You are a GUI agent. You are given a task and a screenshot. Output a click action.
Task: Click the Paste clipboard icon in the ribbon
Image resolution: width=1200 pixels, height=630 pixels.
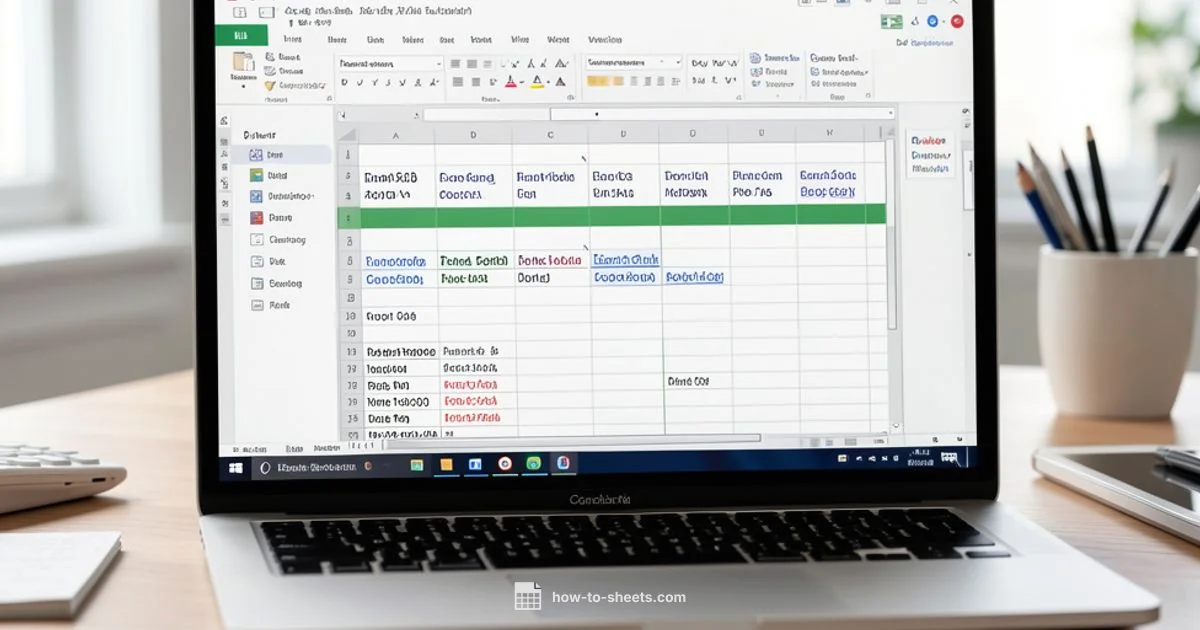click(243, 64)
